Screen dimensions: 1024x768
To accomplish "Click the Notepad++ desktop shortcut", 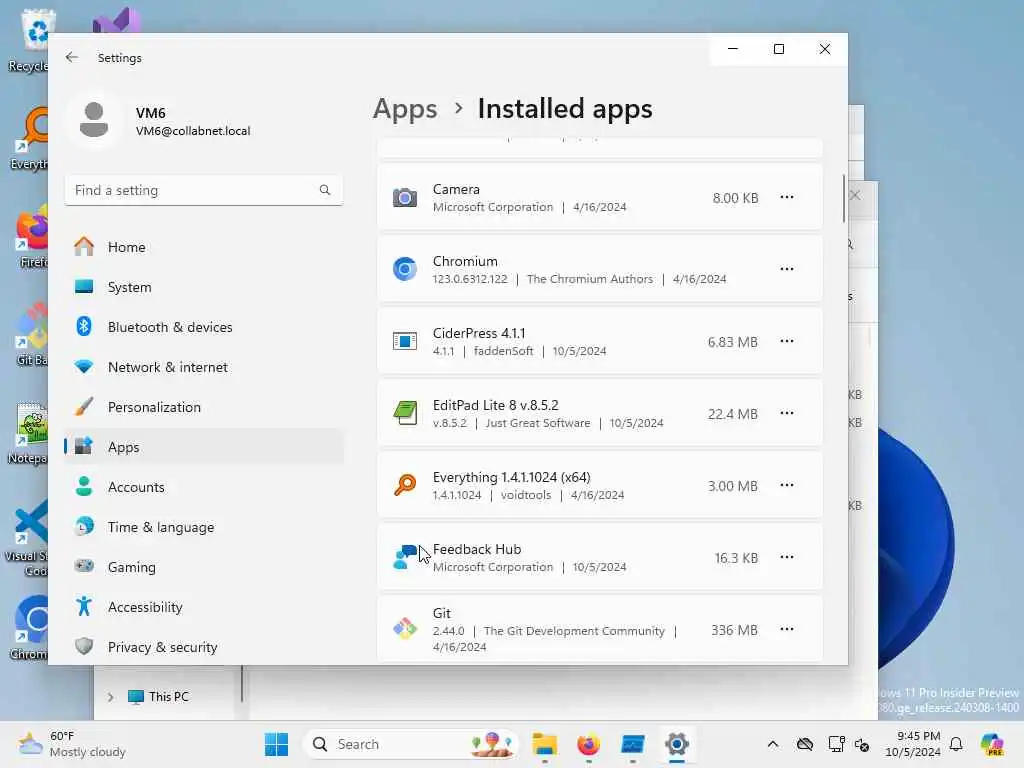I will 29,433.
